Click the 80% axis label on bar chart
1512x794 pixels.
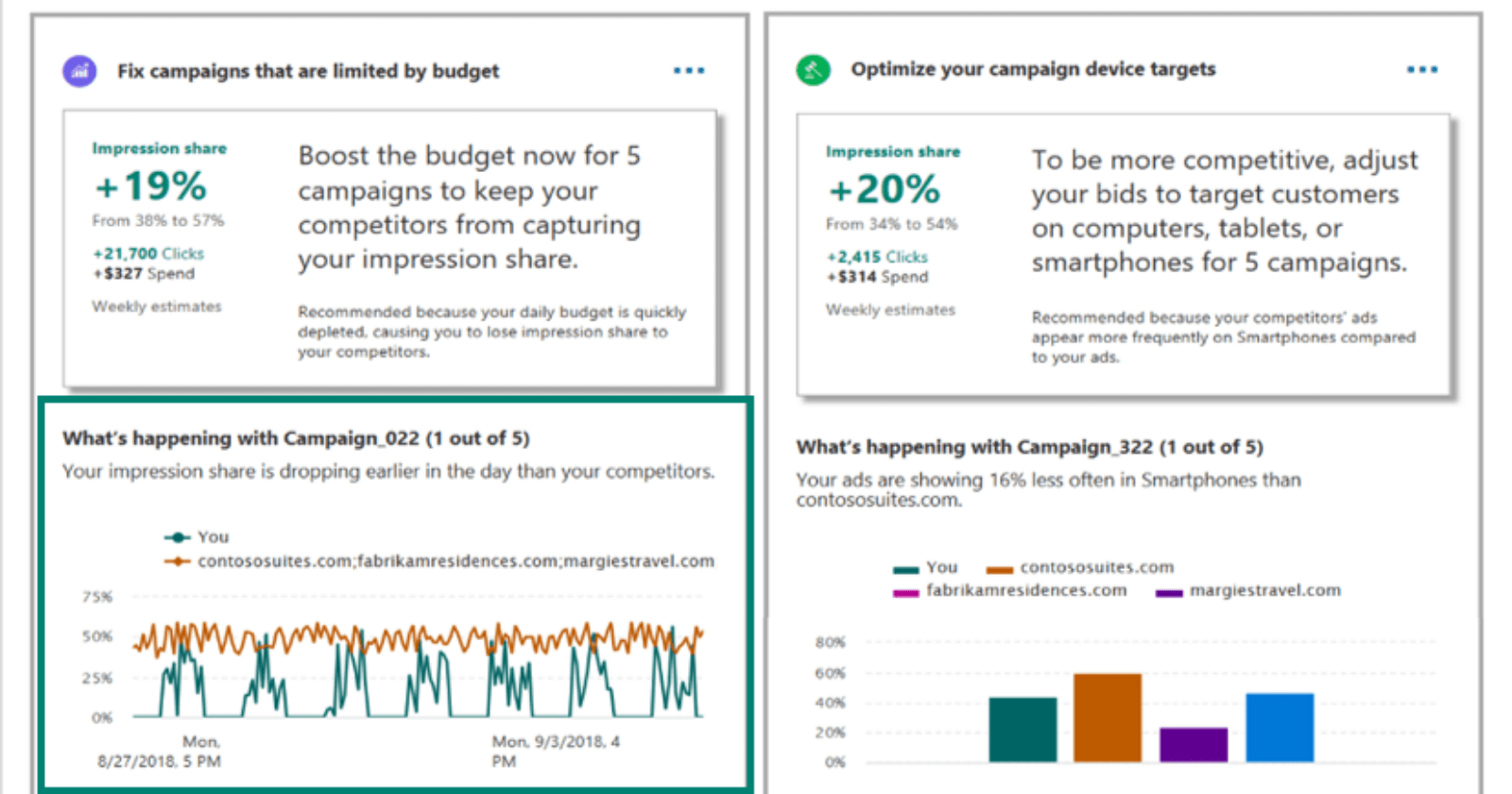point(830,642)
